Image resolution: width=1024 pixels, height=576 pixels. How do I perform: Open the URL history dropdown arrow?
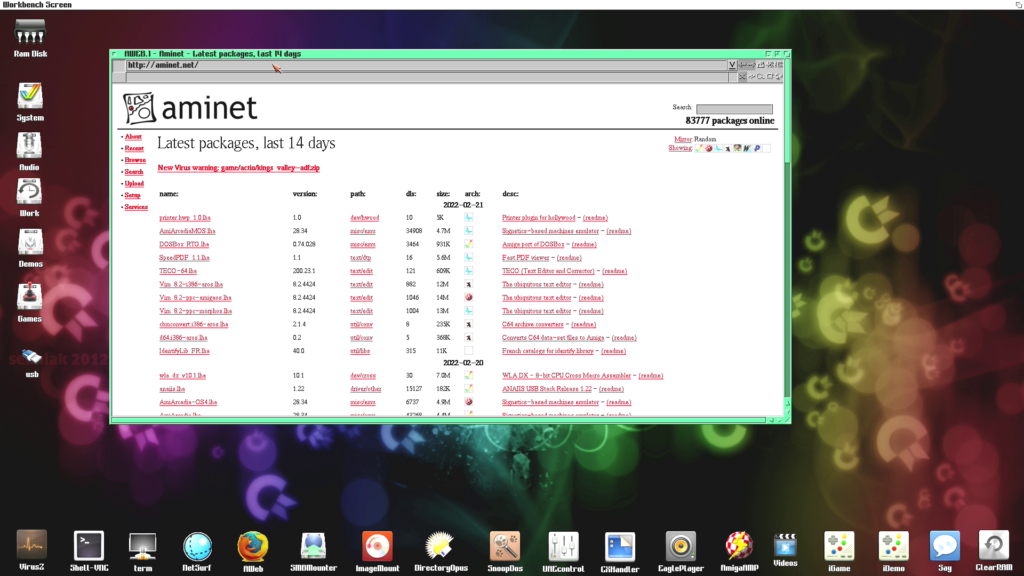732,65
